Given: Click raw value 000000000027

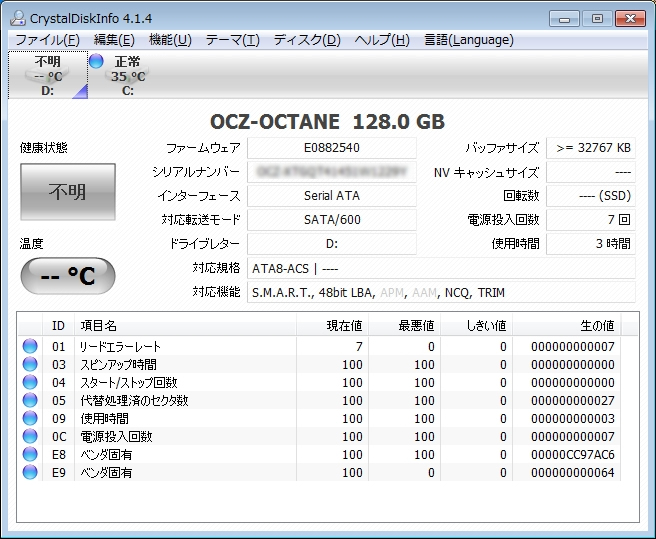Looking at the screenshot, I should point(573,400).
